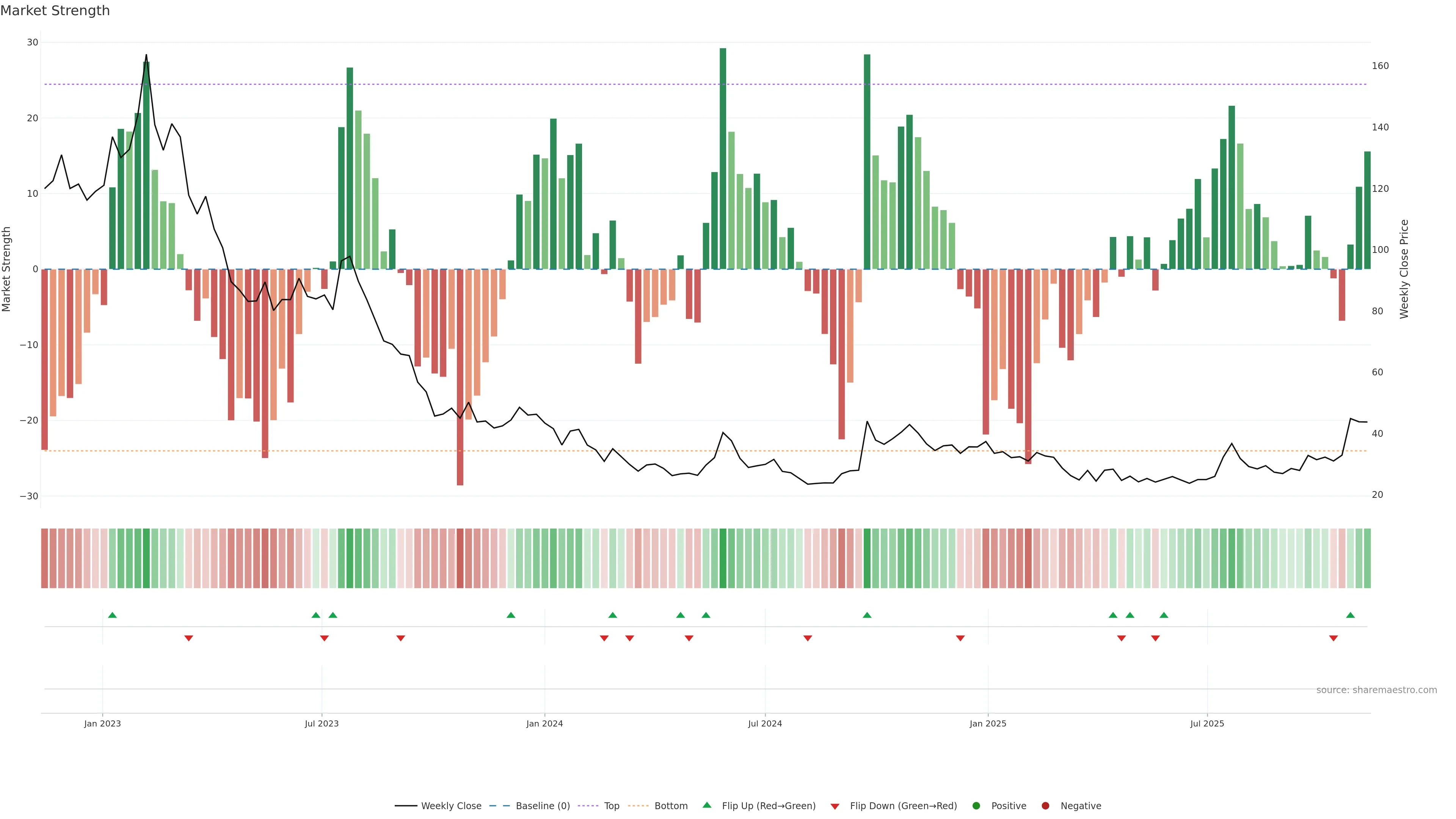Click the Jan 2025 x-axis label
The height and width of the screenshot is (819, 1456).
[987, 723]
